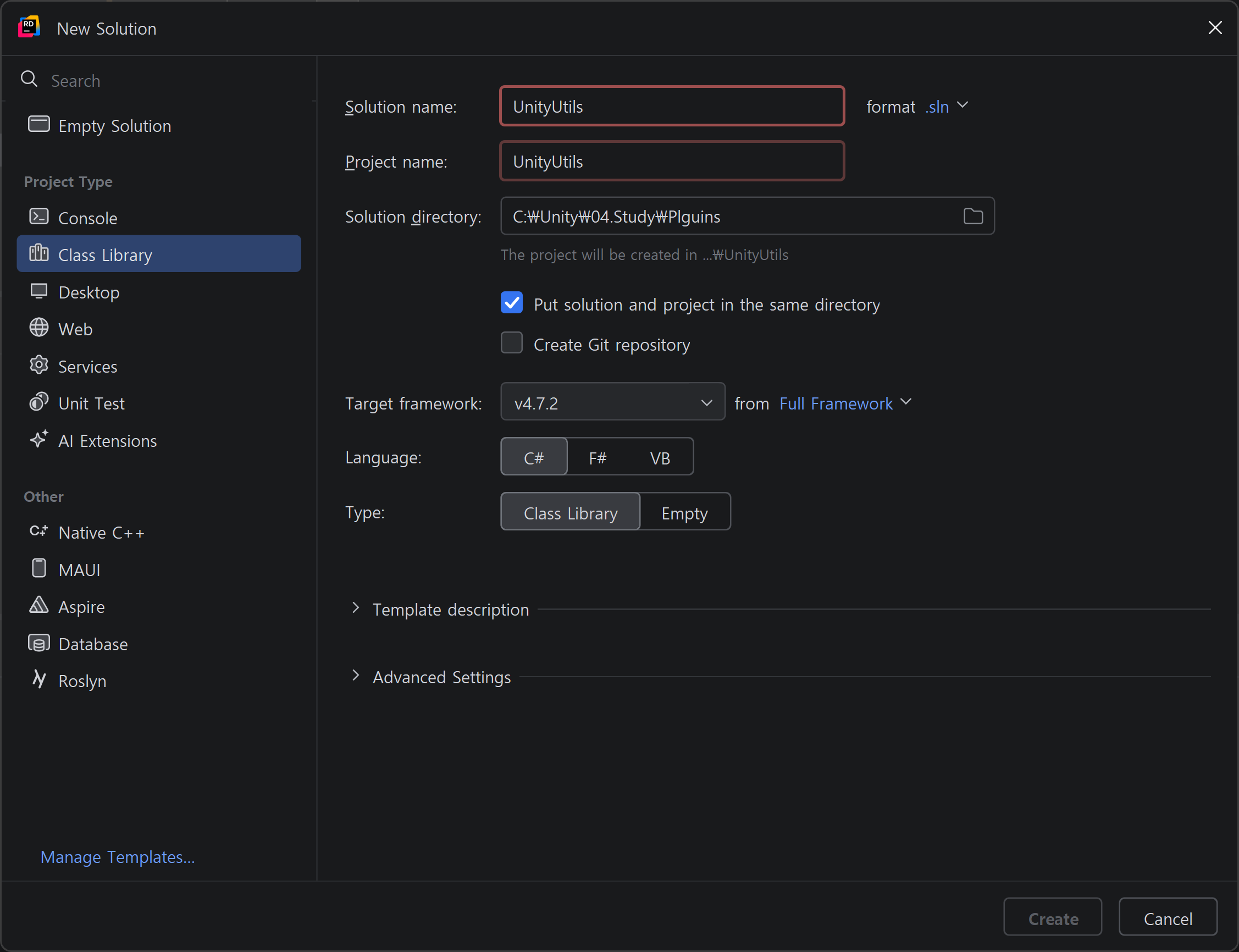Open the AI Extensions sparkle template
This screenshot has width=1239, height=952.
click(x=38, y=440)
